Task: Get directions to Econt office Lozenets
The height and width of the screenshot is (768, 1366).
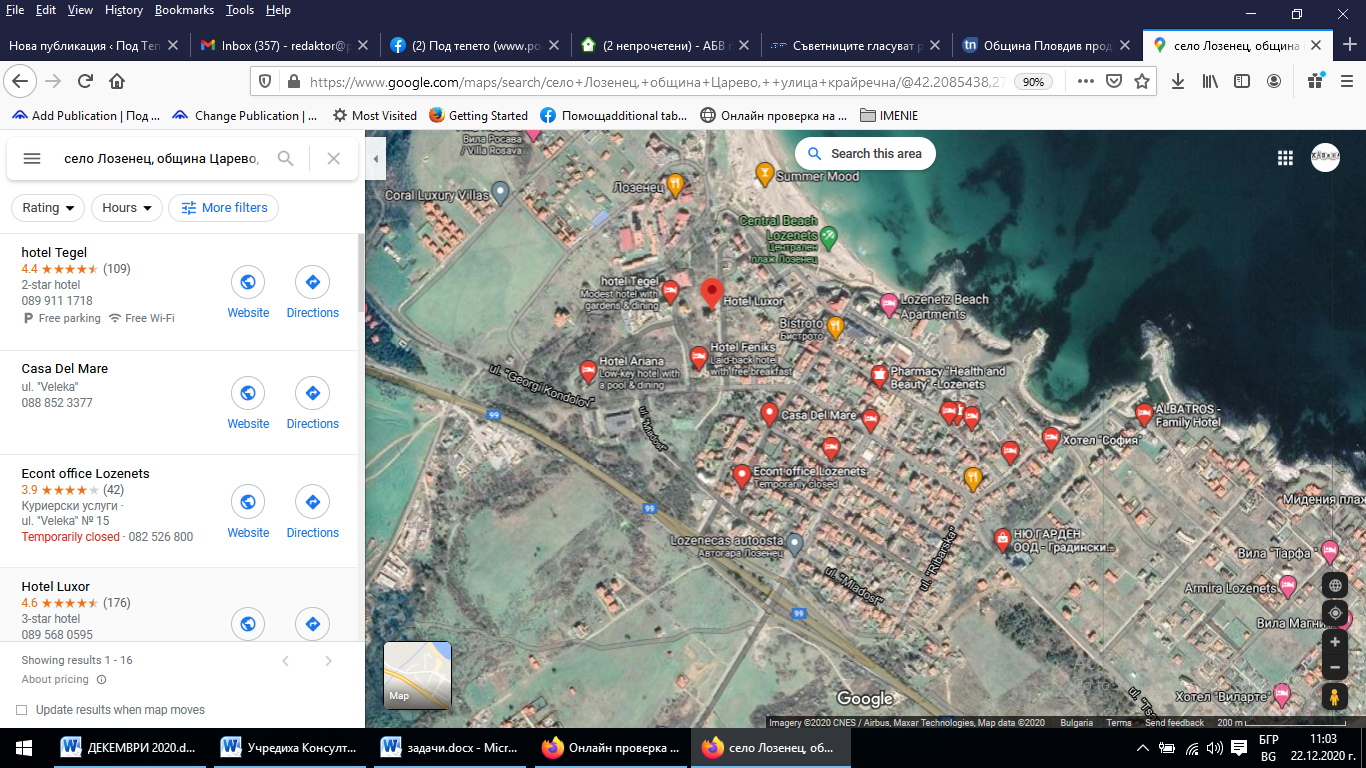Action: (x=312, y=502)
